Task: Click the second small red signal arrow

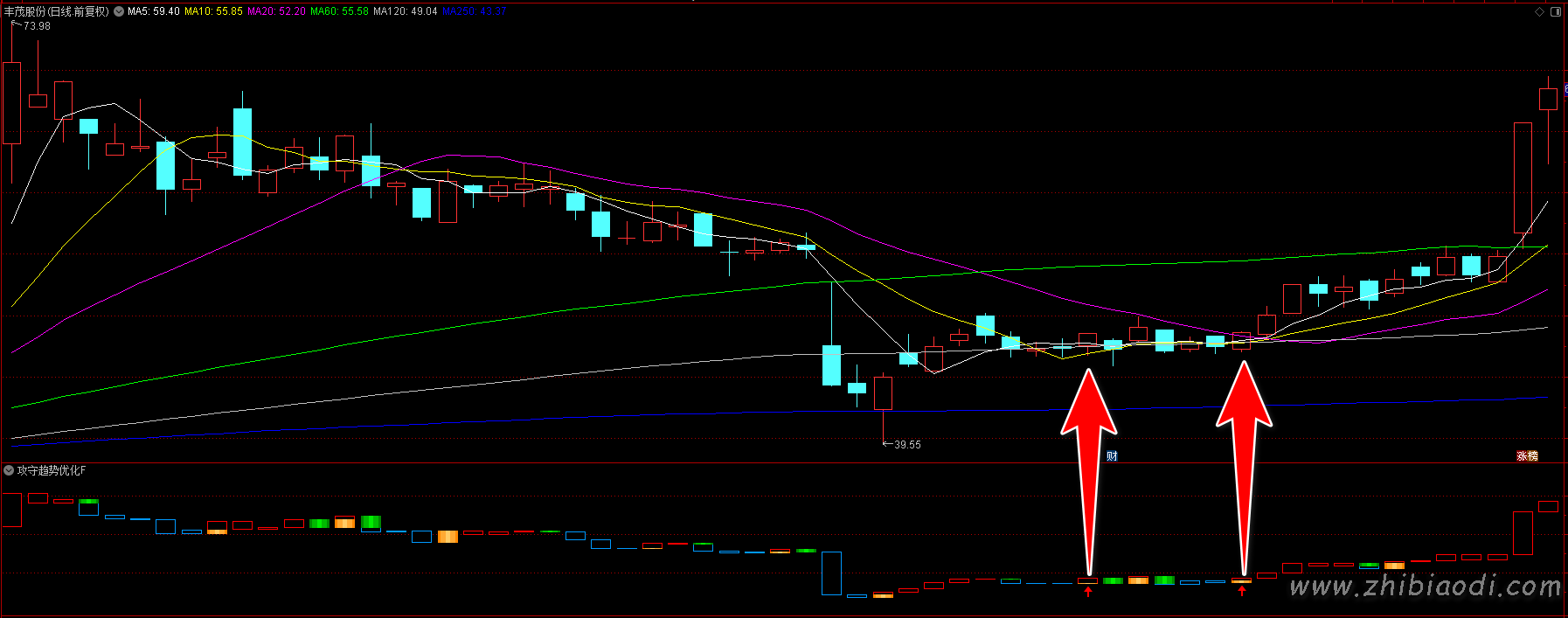Action: coord(1241,592)
